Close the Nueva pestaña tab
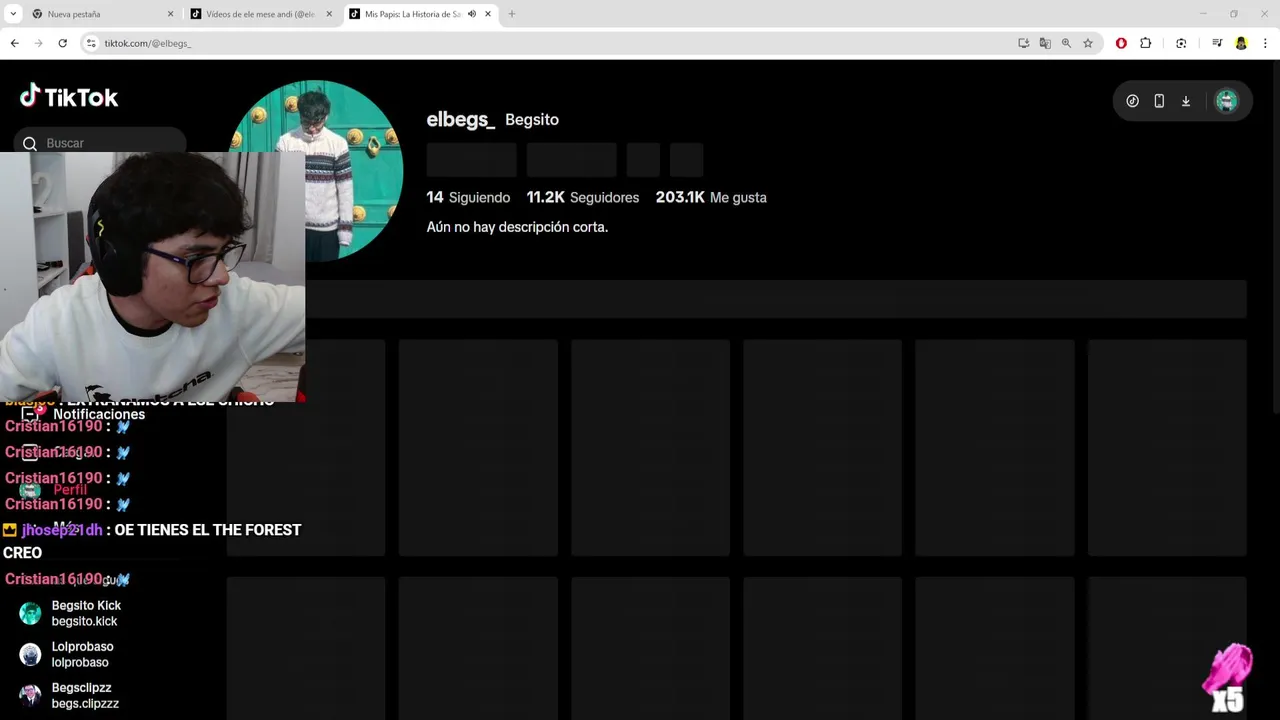This screenshot has width=1280, height=720. 170,14
